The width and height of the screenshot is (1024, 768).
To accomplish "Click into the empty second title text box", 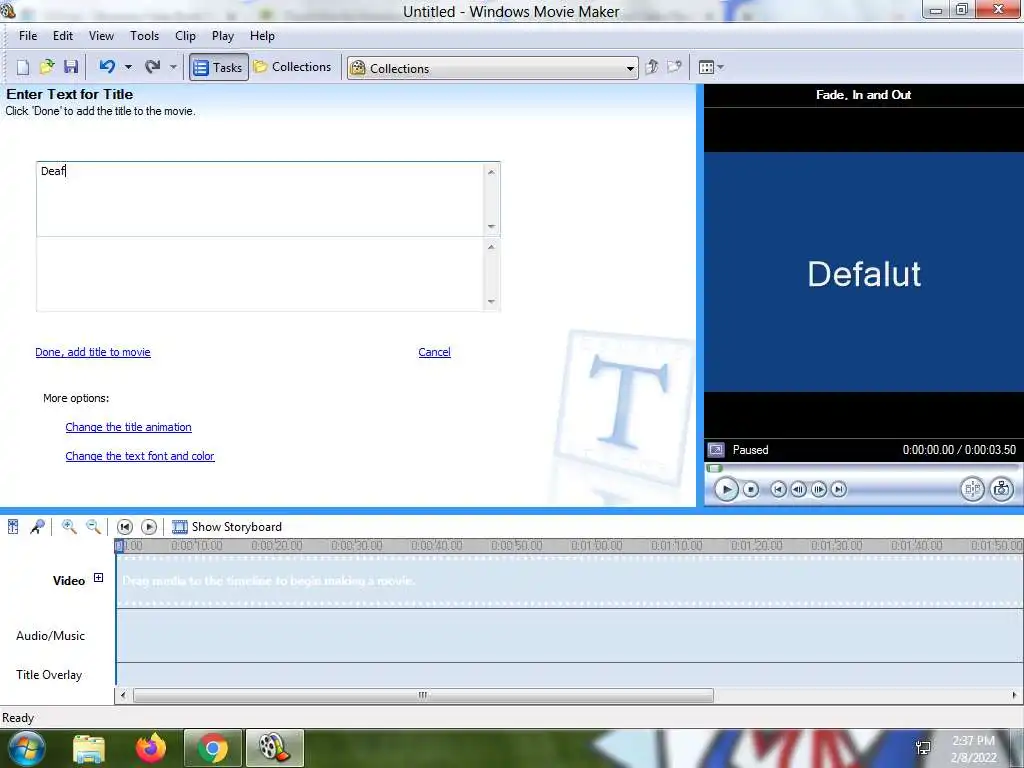I will coord(260,274).
